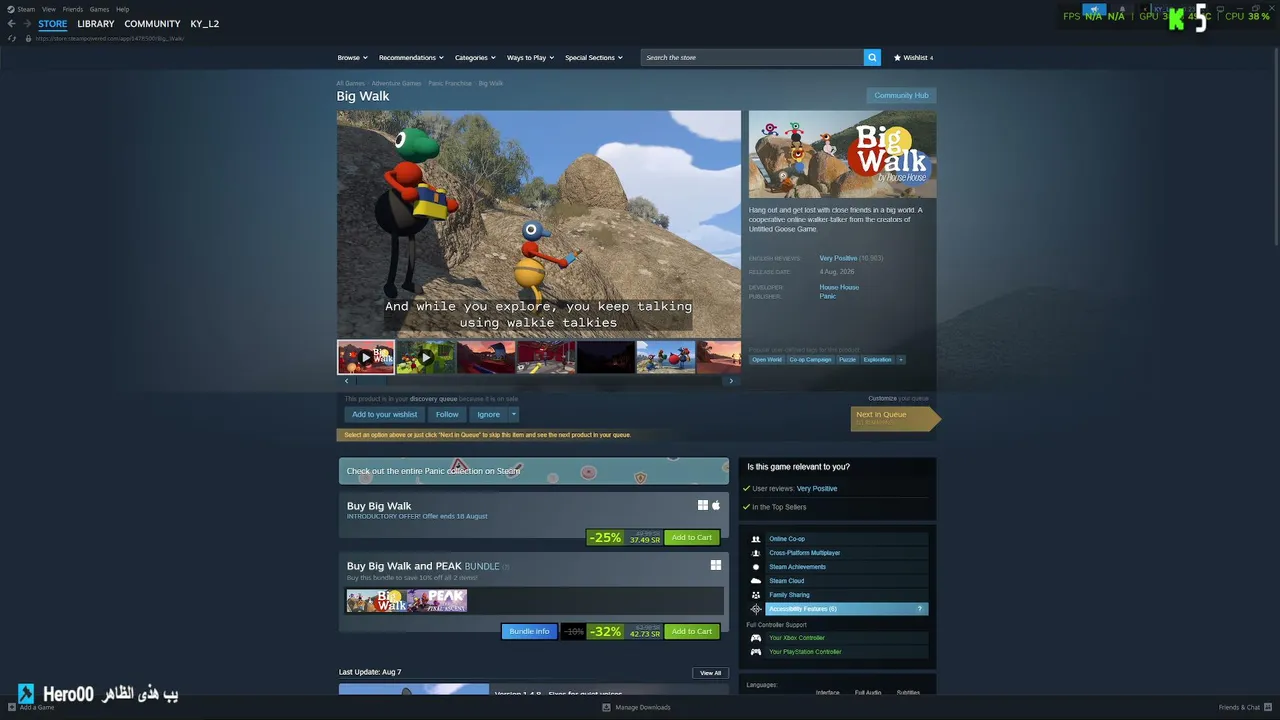Image resolution: width=1280 pixels, height=720 pixels.
Task: Go forward with the navigation arrow
Action: (26, 24)
